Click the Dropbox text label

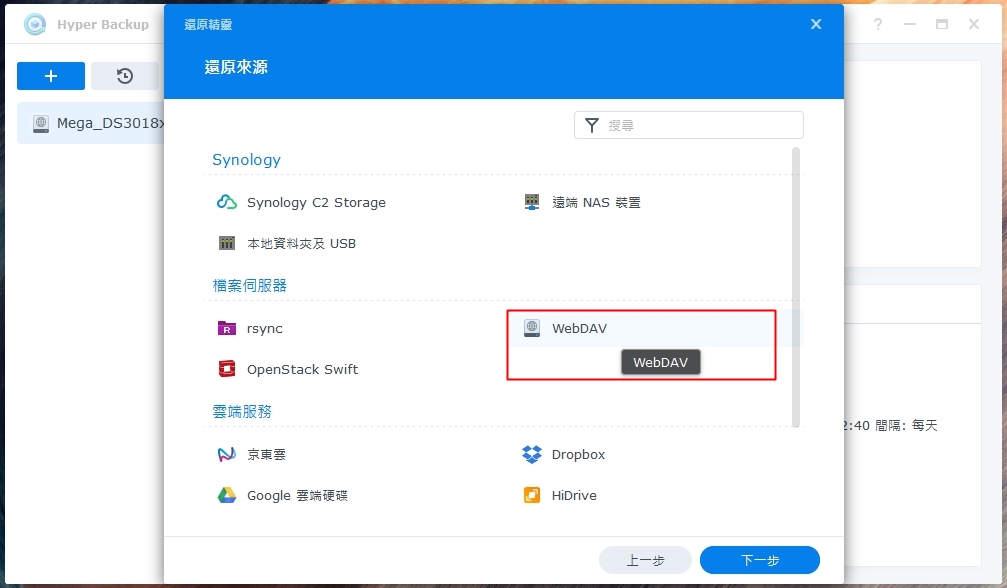tap(578, 454)
